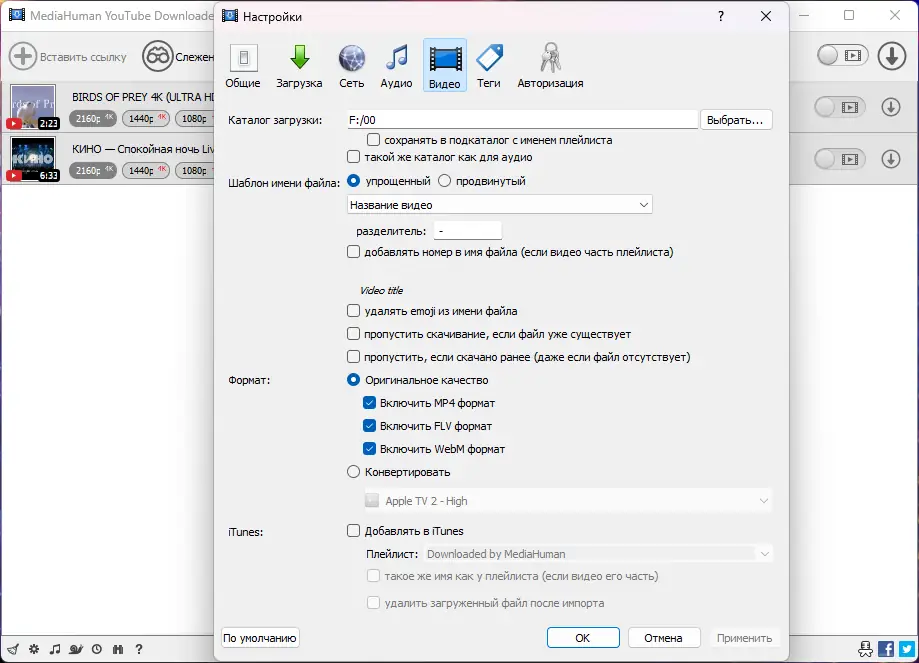This screenshot has width=919, height=663.
Task: Click the Выбрать... folder browse button
Action: pos(735,120)
